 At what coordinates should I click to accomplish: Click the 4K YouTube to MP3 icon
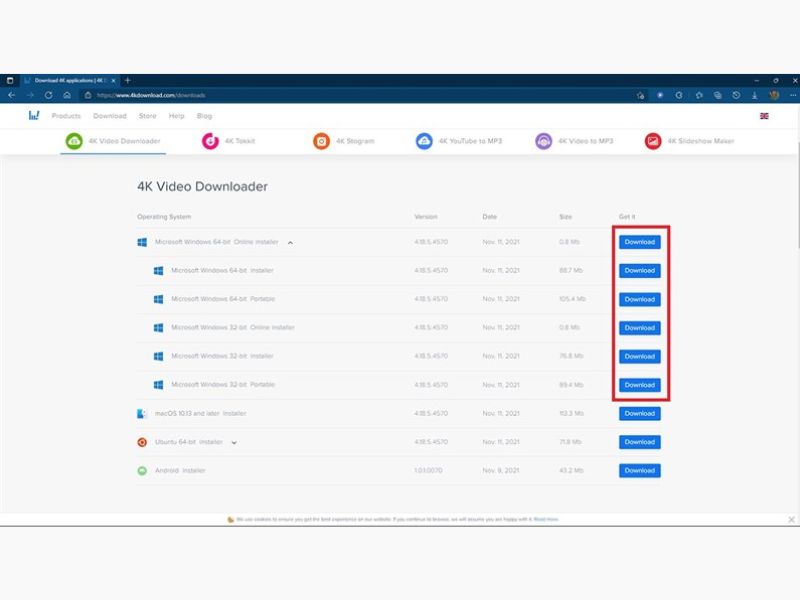click(424, 141)
